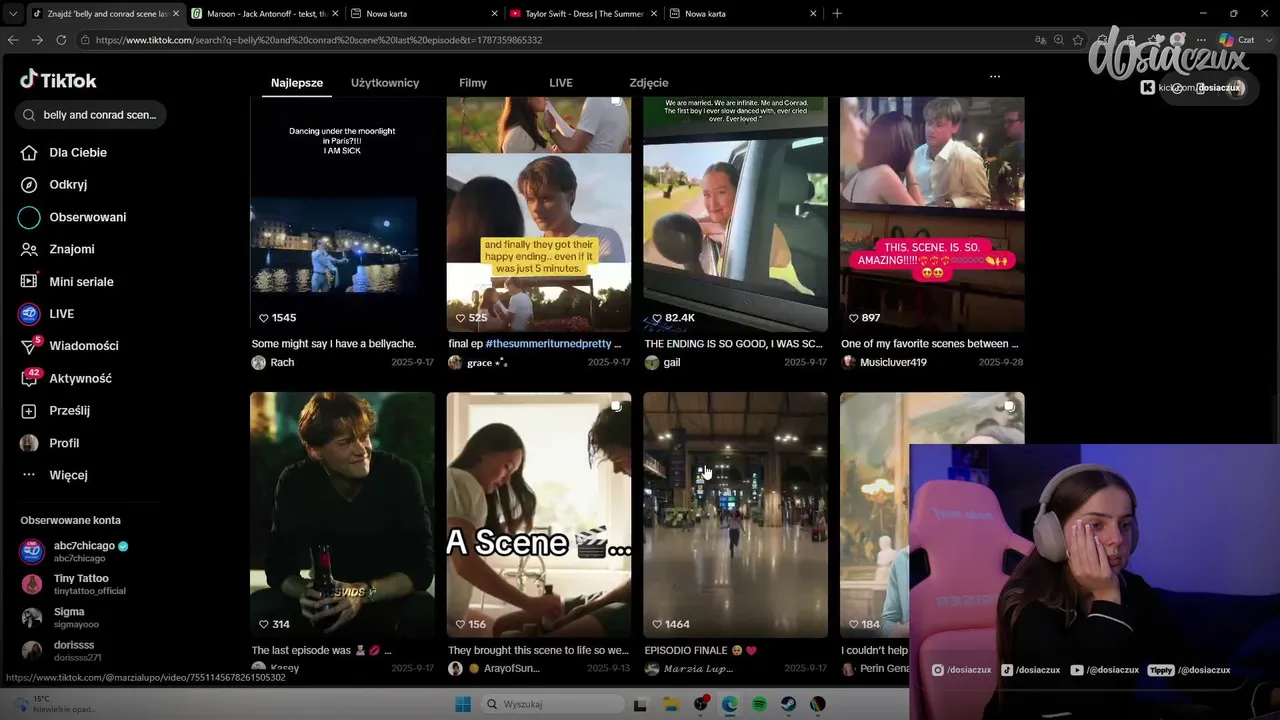Open the #thesummeriturnedpretty hashtag link
The width and height of the screenshot is (1280, 720).
pyautogui.click(x=548, y=344)
